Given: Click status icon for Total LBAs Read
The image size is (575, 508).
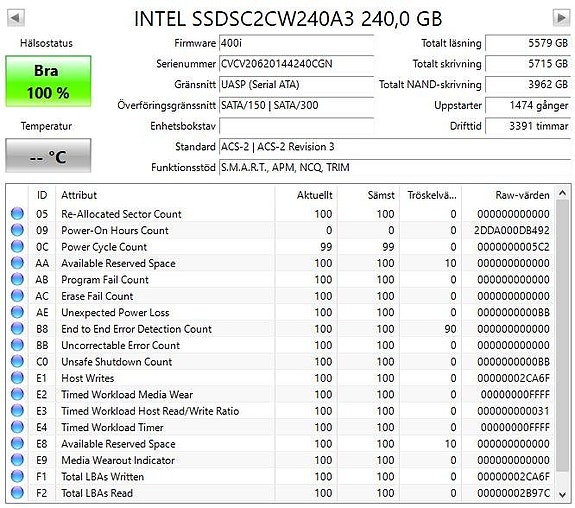Looking at the screenshot, I should click(x=17, y=493).
